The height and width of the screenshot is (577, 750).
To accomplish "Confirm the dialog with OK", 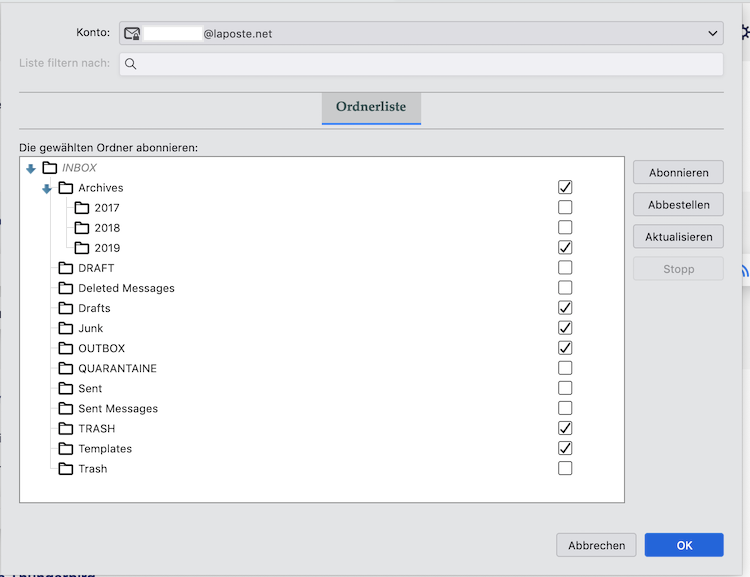I will (684, 545).
